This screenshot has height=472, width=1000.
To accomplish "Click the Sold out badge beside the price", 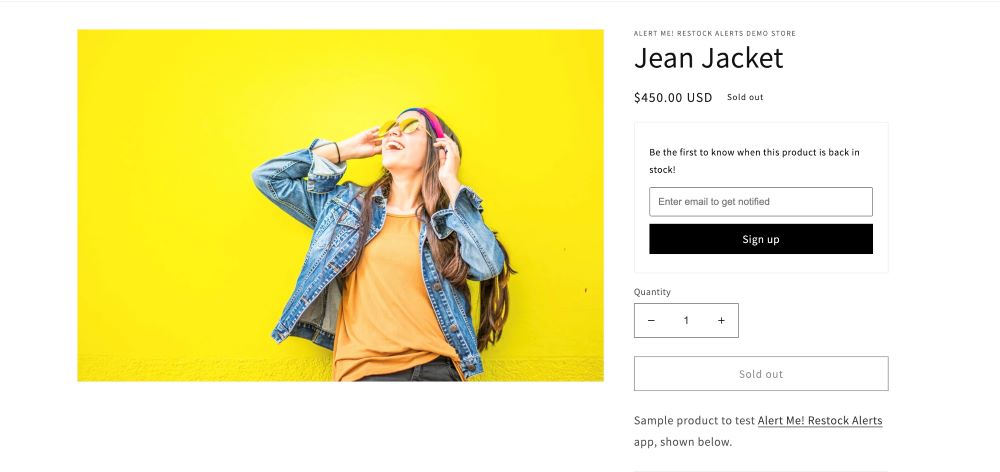I will tap(745, 98).
